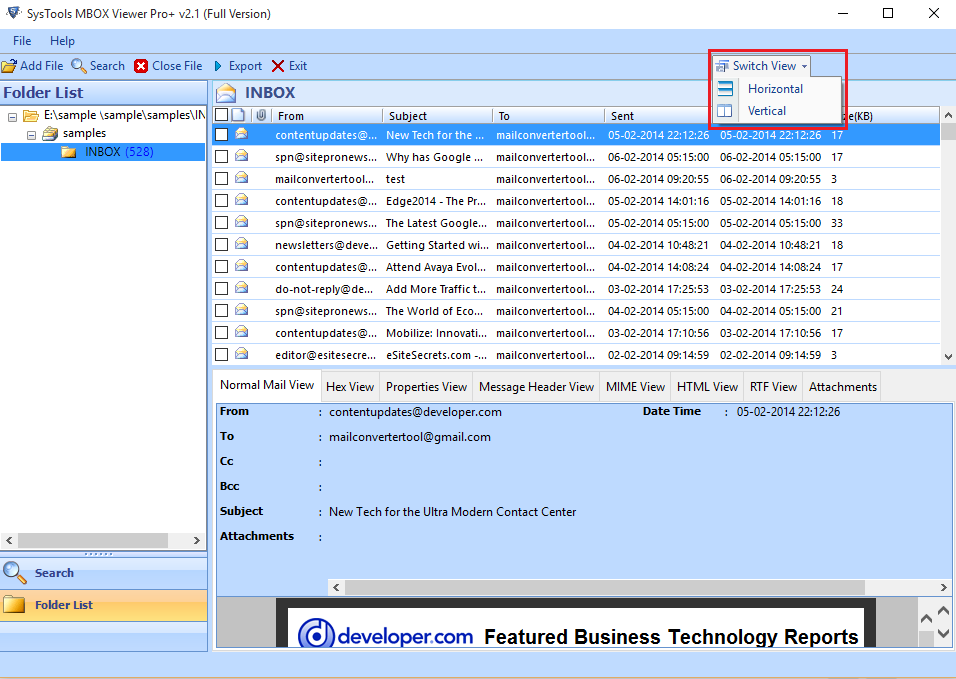
Task: Choose Horizontal from Switch View menu
Action: [777, 89]
